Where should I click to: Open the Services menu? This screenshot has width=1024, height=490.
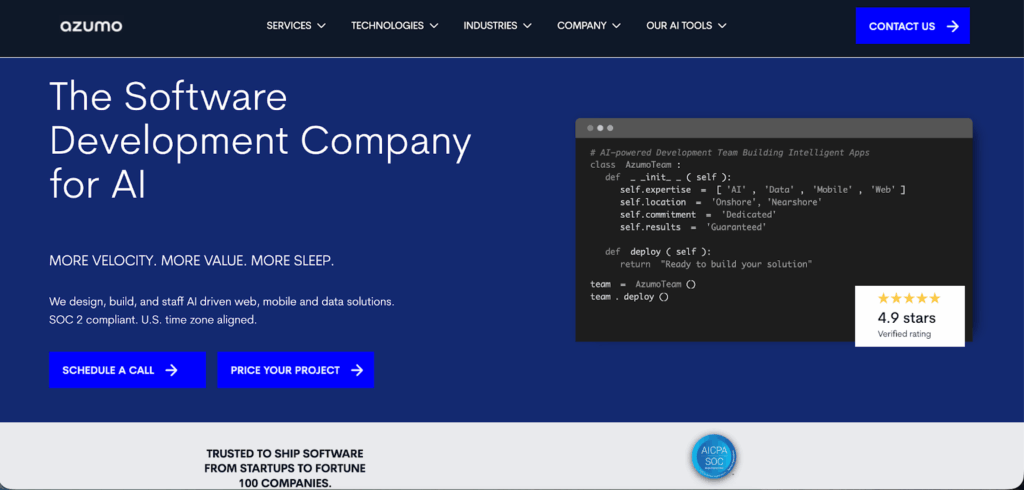click(x=296, y=25)
